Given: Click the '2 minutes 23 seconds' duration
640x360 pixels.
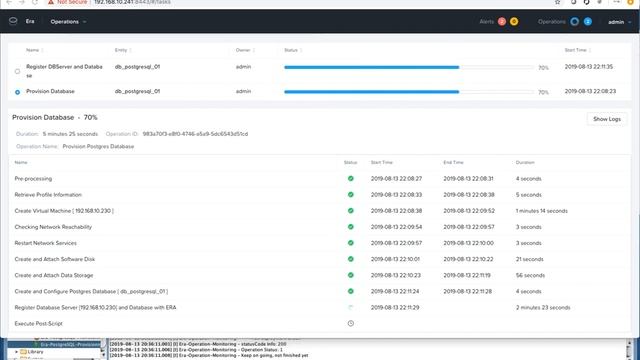Looking at the screenshot, I should [x=543, y=308].
